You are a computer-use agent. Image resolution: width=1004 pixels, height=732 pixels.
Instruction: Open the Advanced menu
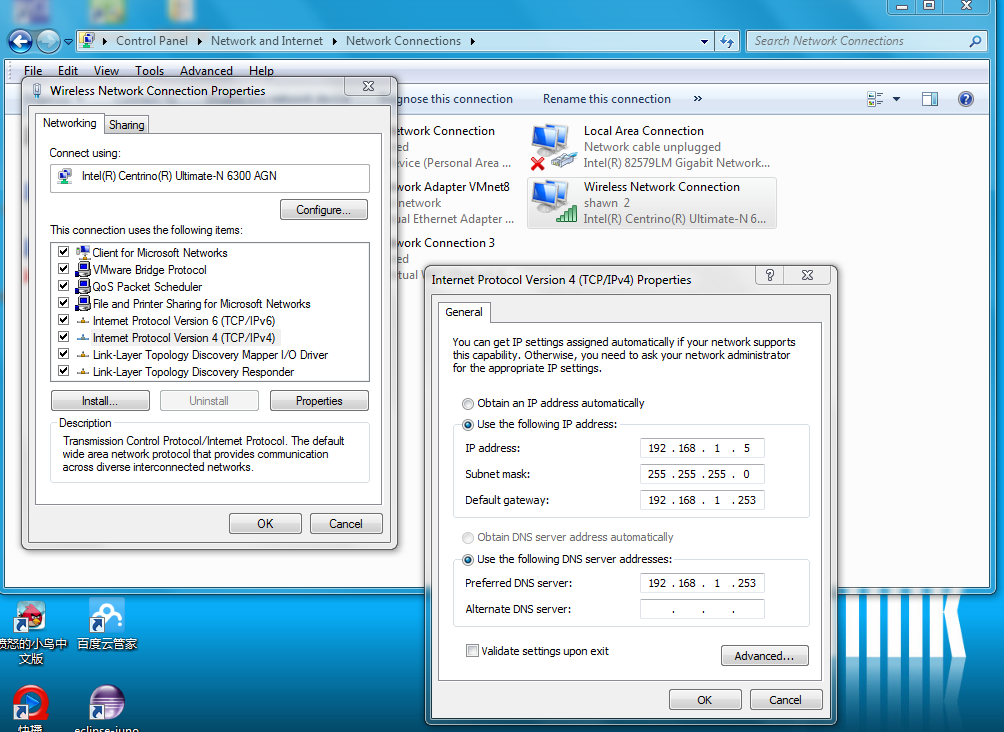tap(206, 70)
